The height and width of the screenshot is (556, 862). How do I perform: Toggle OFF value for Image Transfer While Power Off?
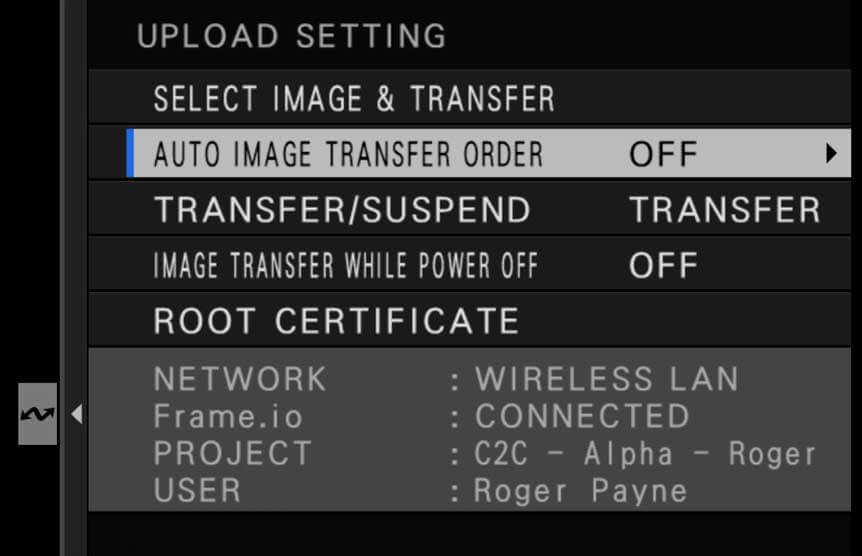click(x=663, y=266)
